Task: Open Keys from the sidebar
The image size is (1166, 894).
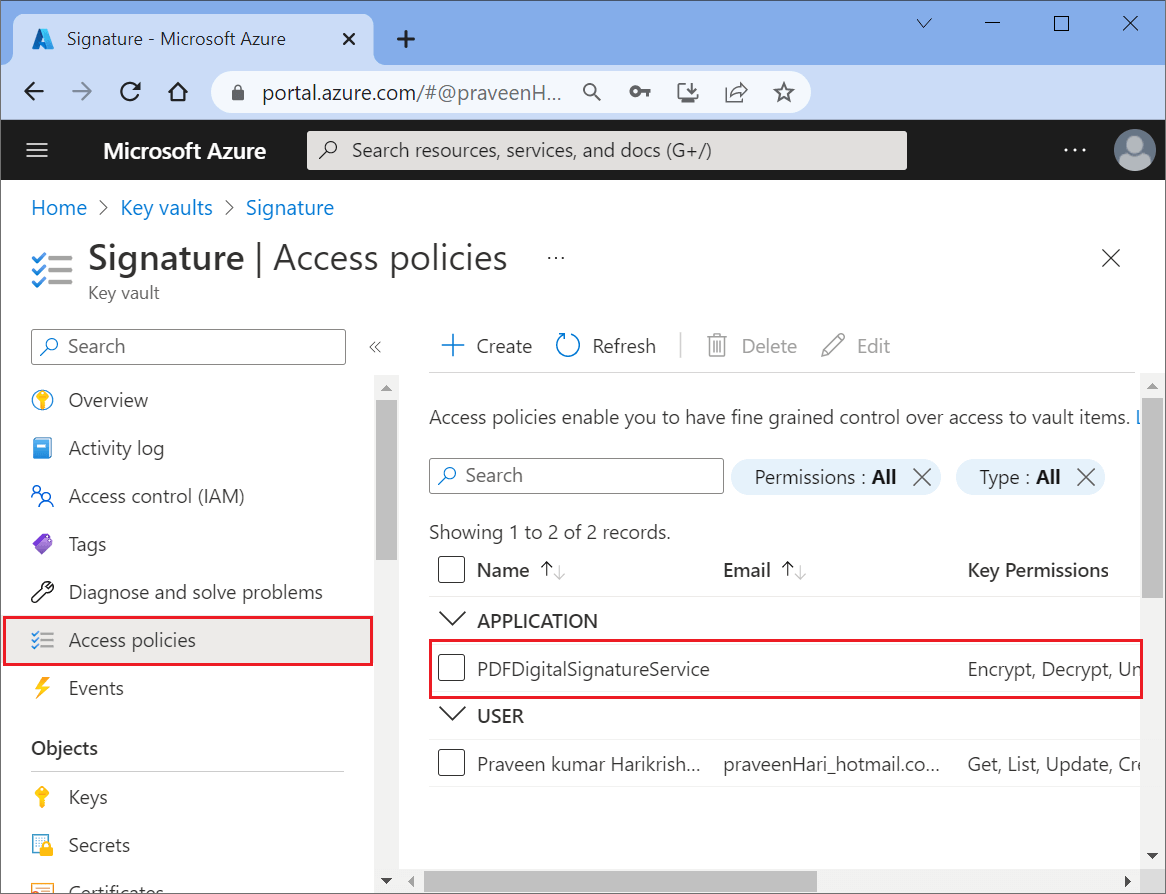Action: (x=87, y=797)
